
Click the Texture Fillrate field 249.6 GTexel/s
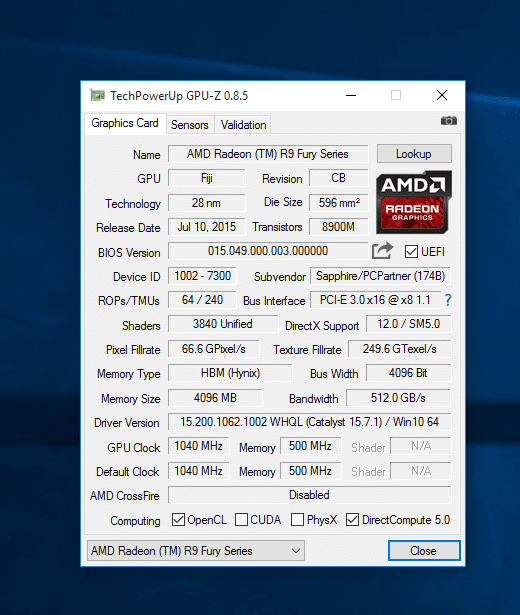400,349
